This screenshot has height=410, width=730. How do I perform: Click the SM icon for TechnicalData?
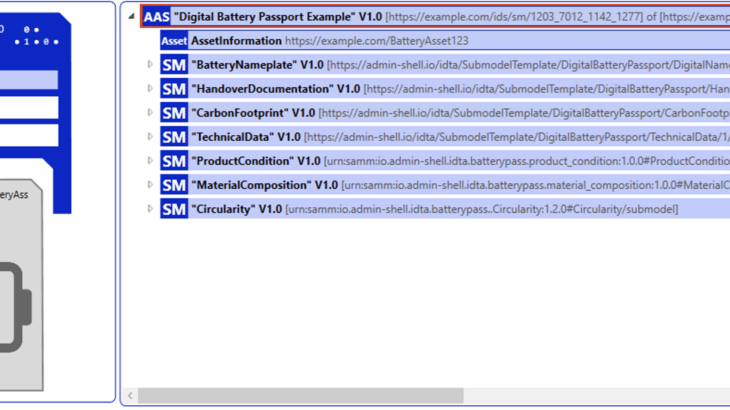[174, 137]
